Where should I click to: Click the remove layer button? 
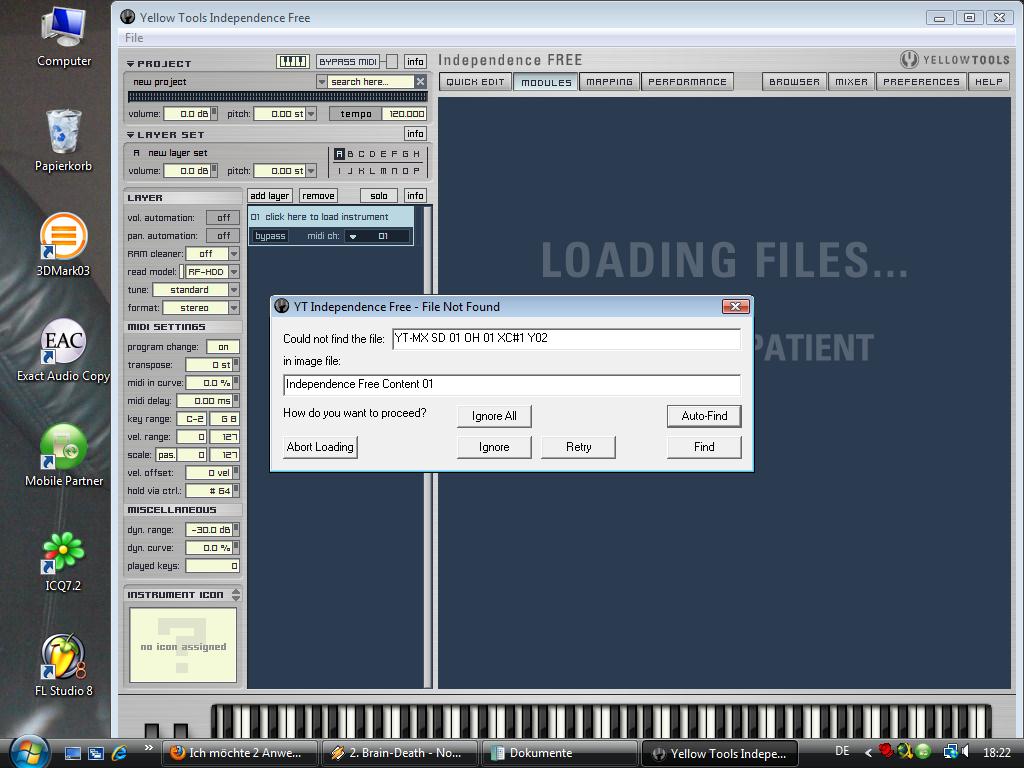[x=319, y=196]
